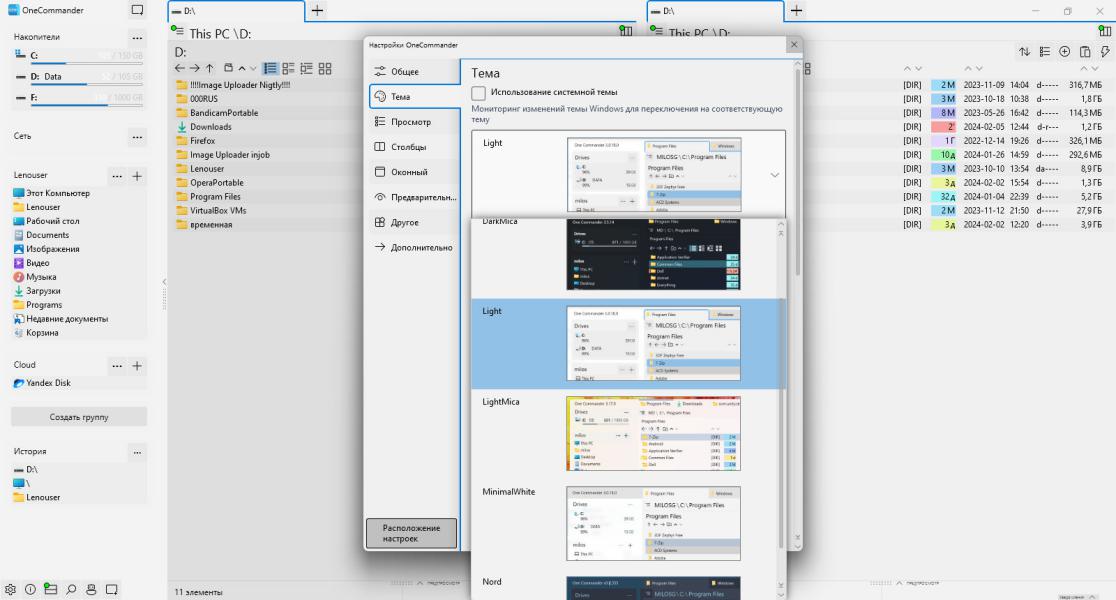1116x600 pixels.
Task: Open the Просмотр settings section
Action: [x=414, y=122]
